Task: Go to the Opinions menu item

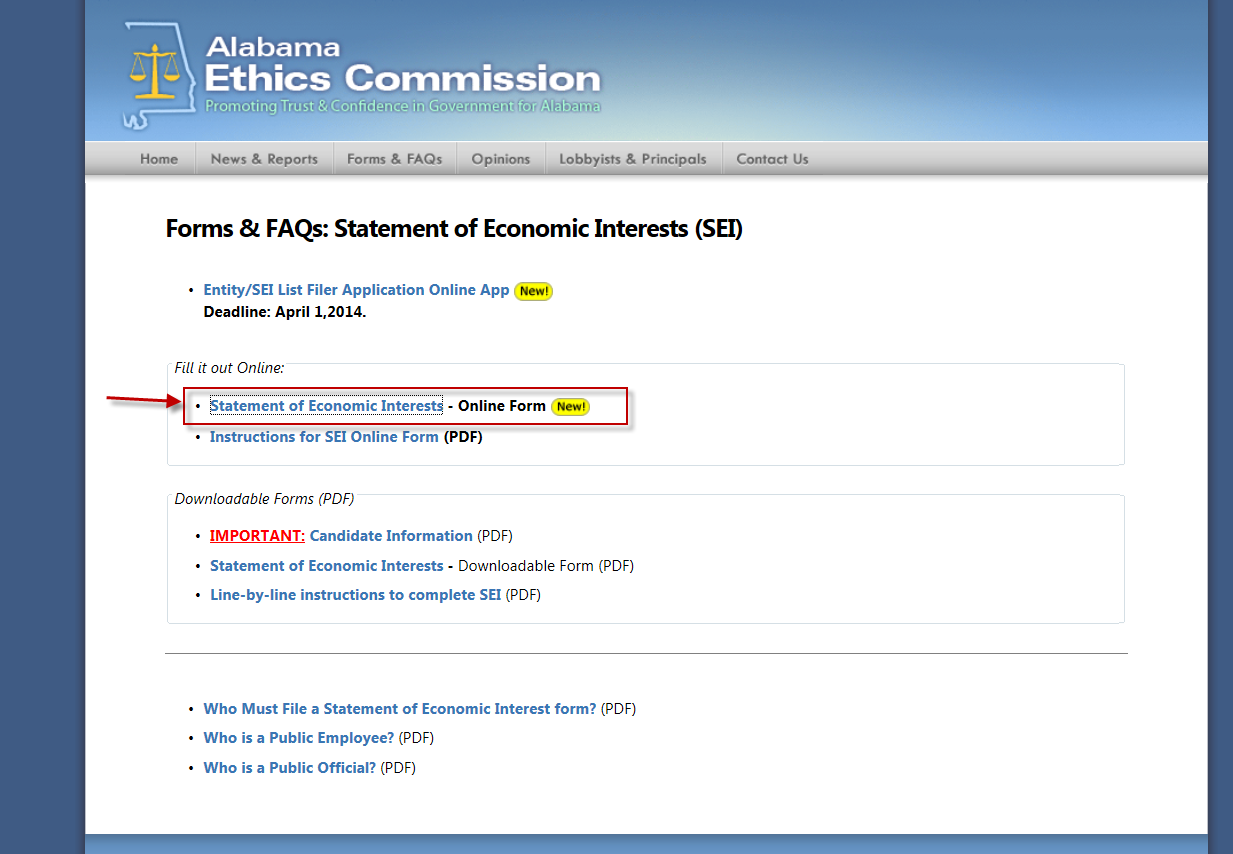Action: click(501, 159)
